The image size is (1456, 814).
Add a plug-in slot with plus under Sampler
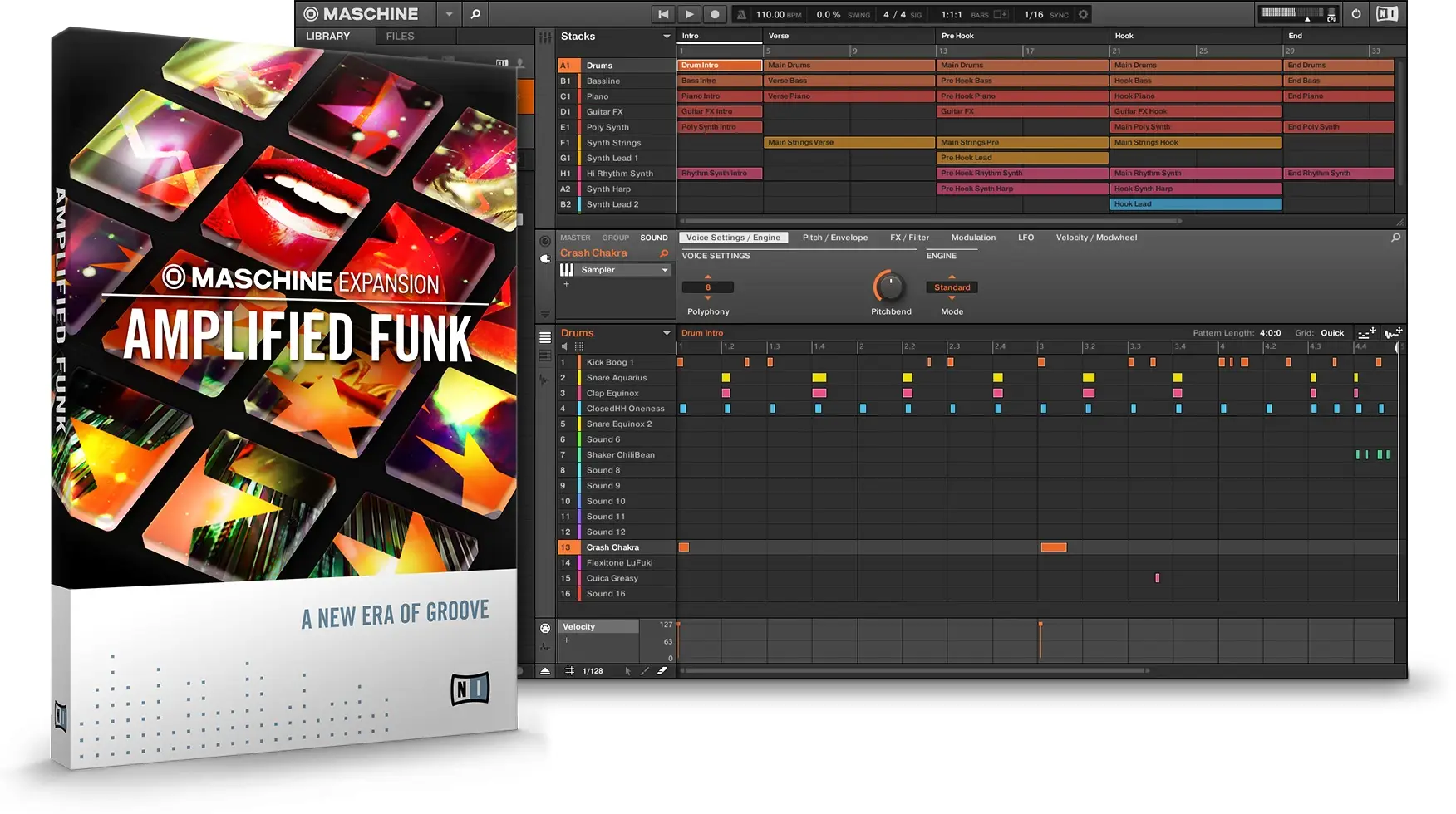(x=567, y=284)
